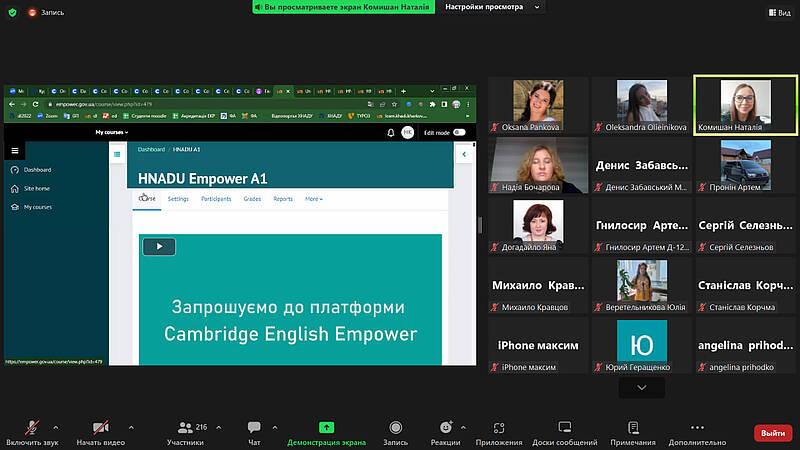Select Oleksandra Oleinikova video thumbnail
The height and width of the screenshot is (450, 800).
click(642, 106)
